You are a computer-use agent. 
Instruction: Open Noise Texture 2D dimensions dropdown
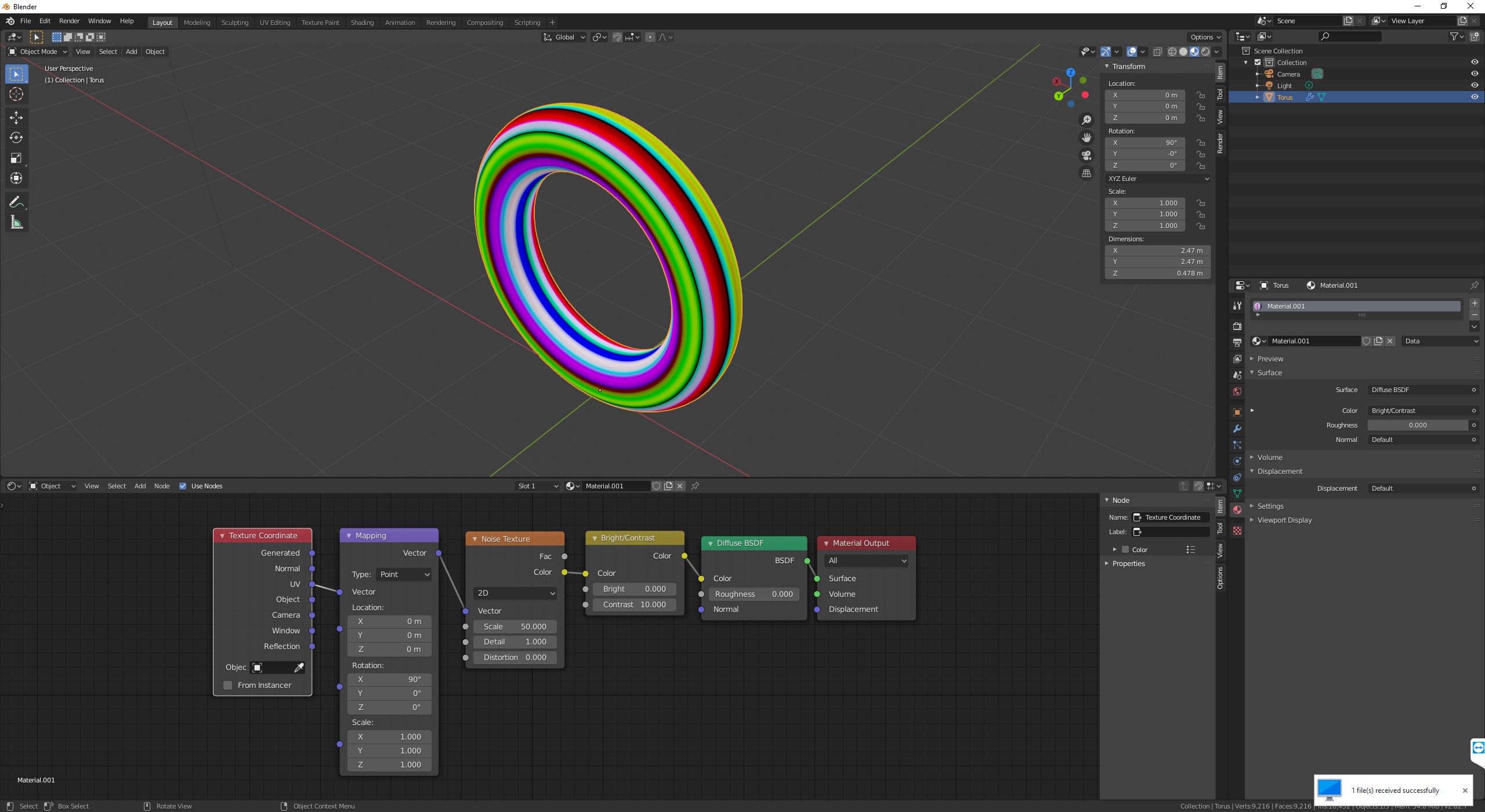tap(515, 593)
